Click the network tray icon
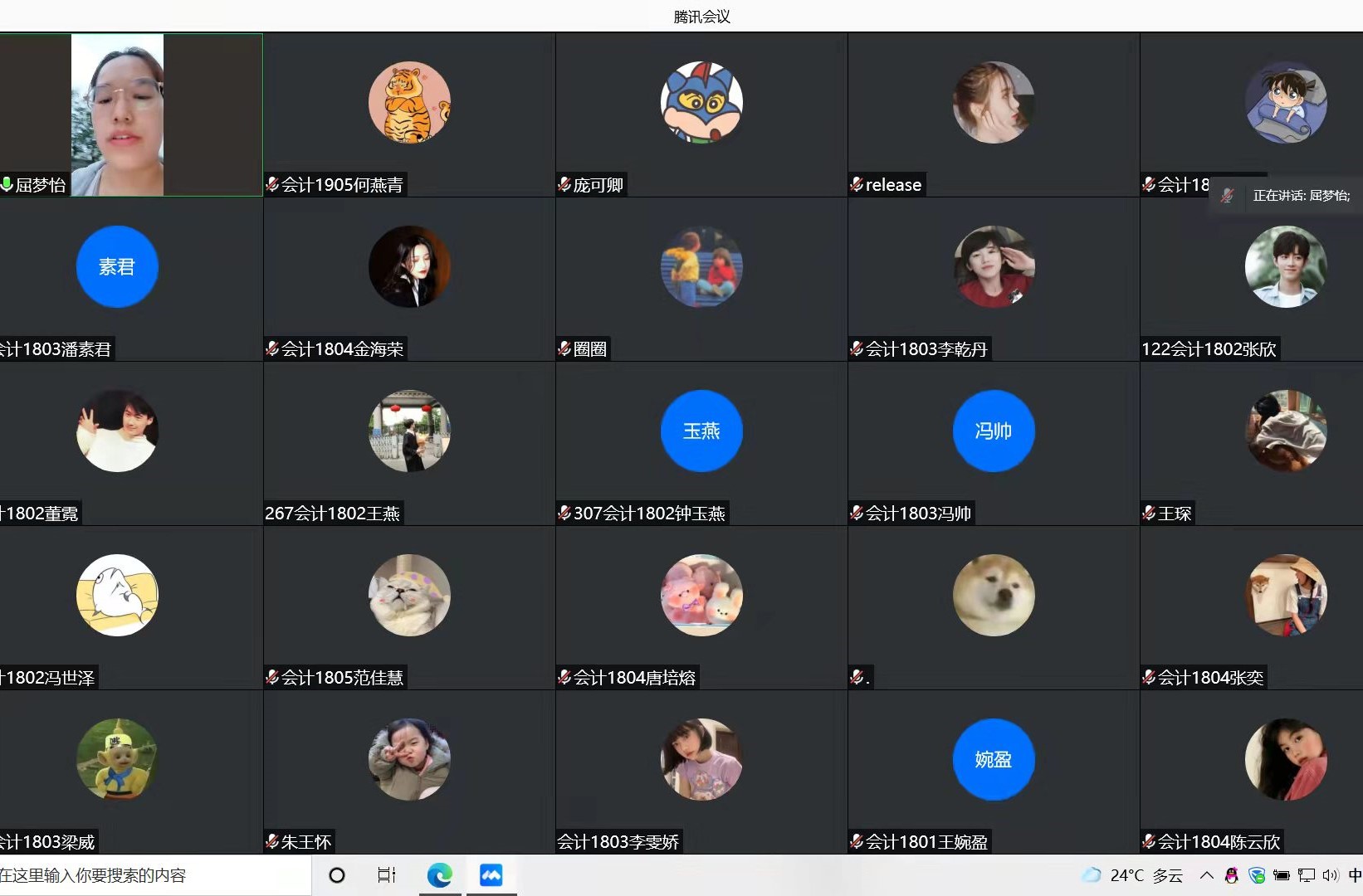Image resolution: width=1363 pixels, height=896 pixels. tap(1307, 875)
